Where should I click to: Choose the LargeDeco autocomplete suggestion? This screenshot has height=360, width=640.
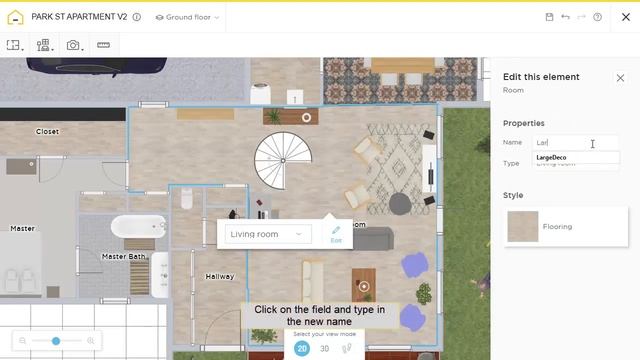tap(576, 158)
